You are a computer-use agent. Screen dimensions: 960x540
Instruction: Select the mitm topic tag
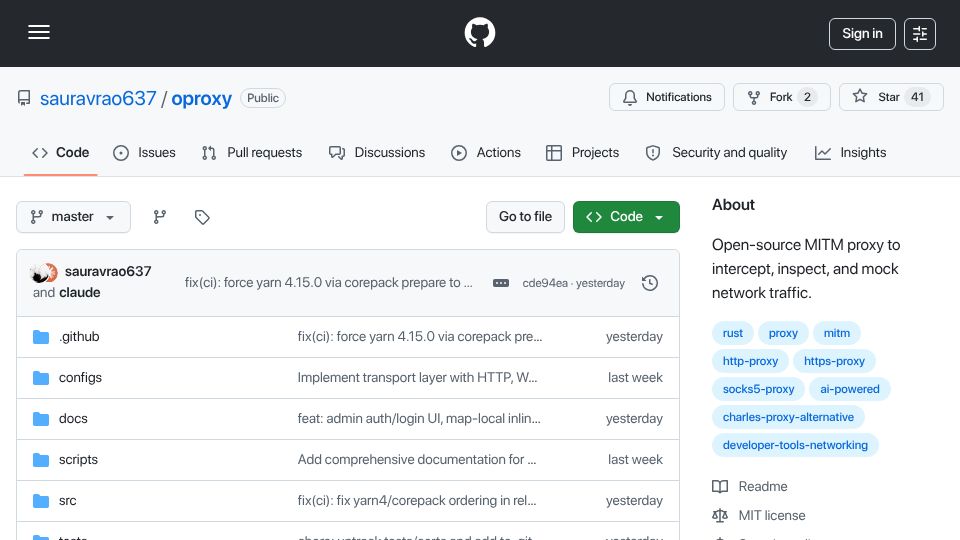(x=836, y=333)
